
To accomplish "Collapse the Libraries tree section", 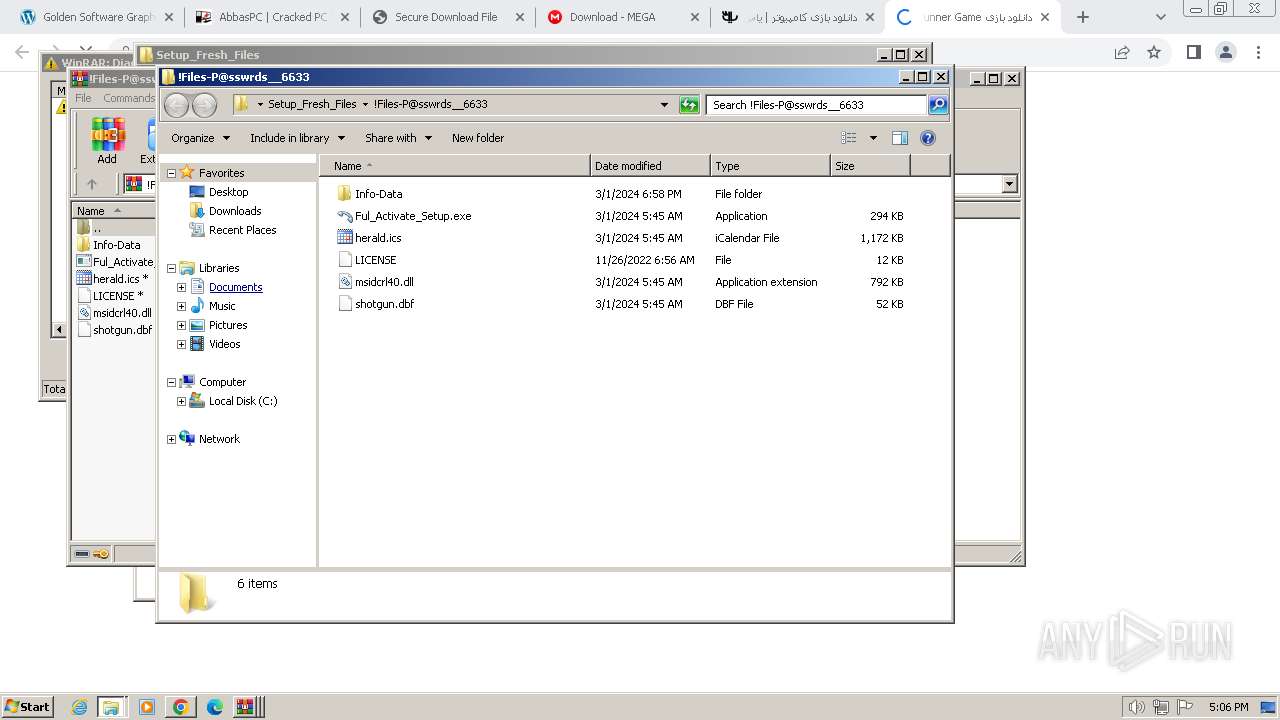I will pyautogui.click(x=171, y=268).
